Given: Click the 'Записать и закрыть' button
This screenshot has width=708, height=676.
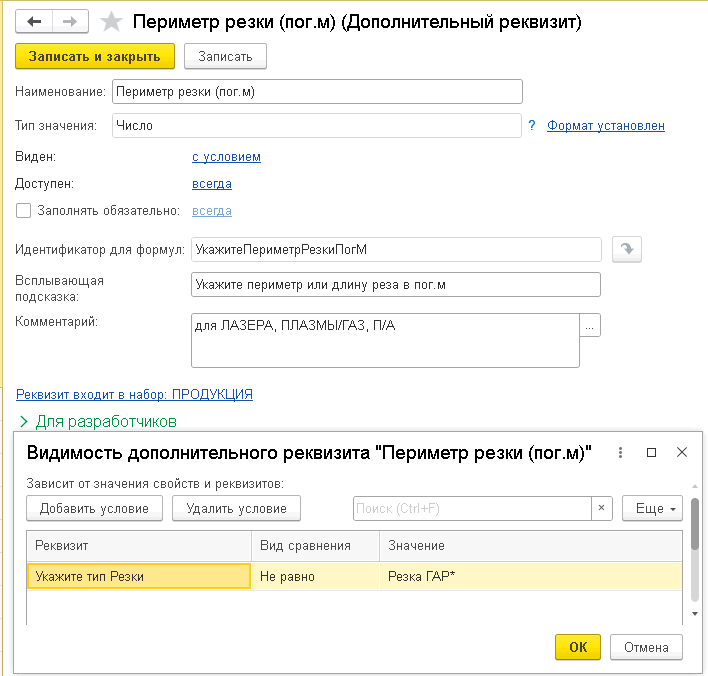Looking at the screenshot, I should pos(95,56).
